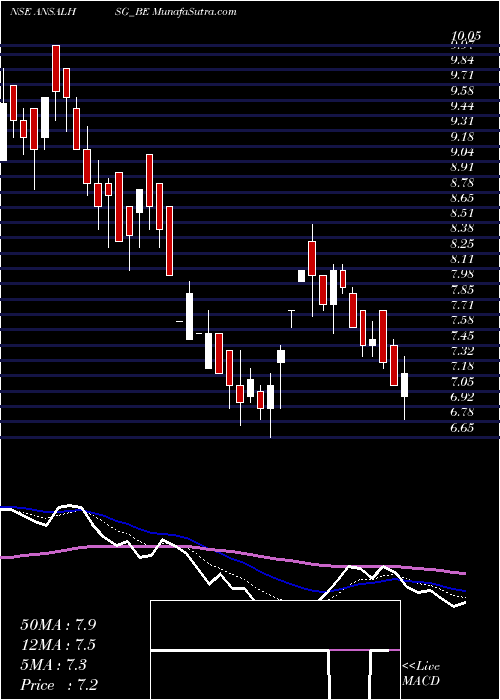Click the 7.58 price axis label
Viewport: 500px width, 700px height.
[x=462, y=321]
